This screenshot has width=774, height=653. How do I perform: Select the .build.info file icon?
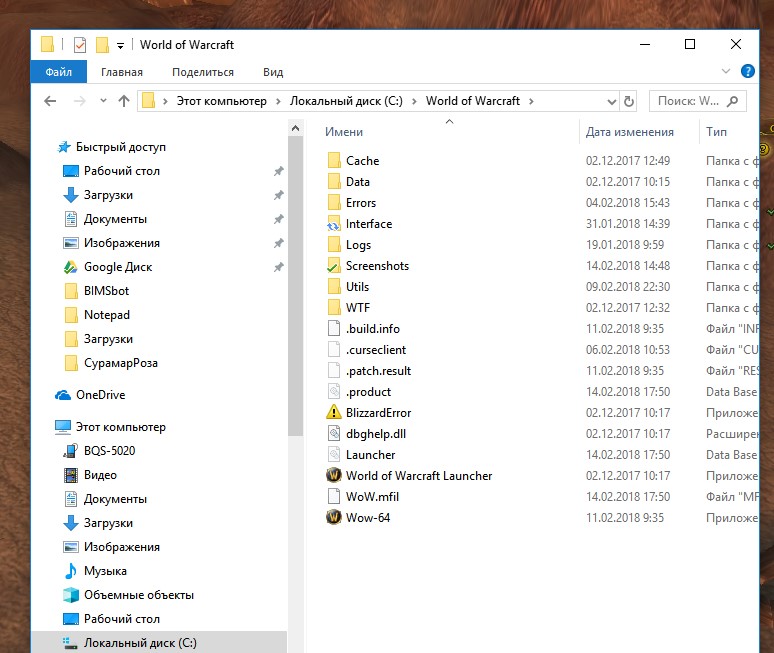pos(334,329)
